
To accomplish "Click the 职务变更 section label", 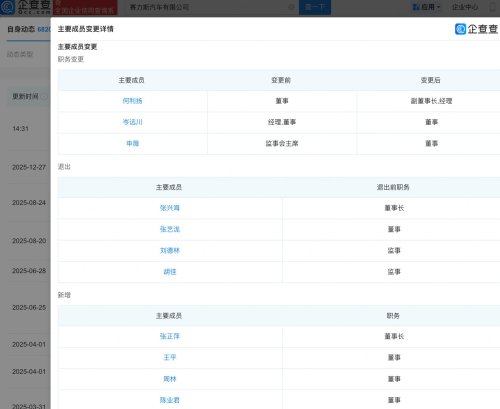I will pyautogui.click(x=71, y=59).
